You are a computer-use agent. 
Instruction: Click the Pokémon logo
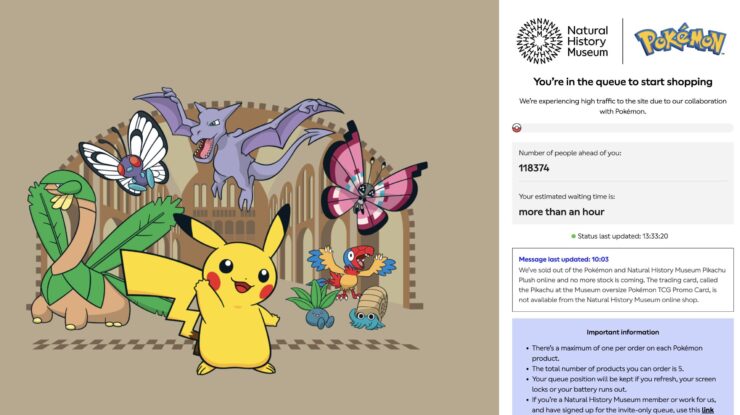[680, 39]
